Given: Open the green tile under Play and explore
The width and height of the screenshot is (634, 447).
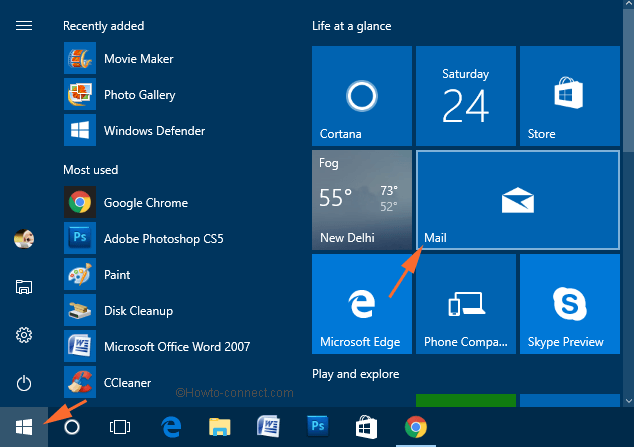Looking at the screenshot, I should (x=466, y=400).
